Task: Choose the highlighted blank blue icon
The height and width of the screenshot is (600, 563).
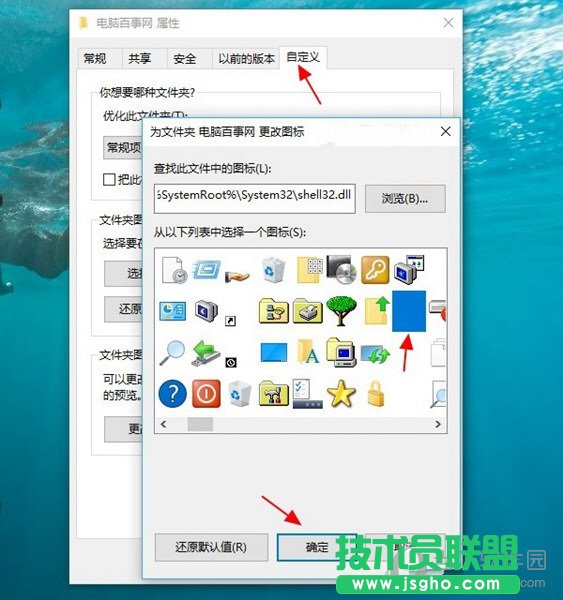Action: [x=409, y=311]
